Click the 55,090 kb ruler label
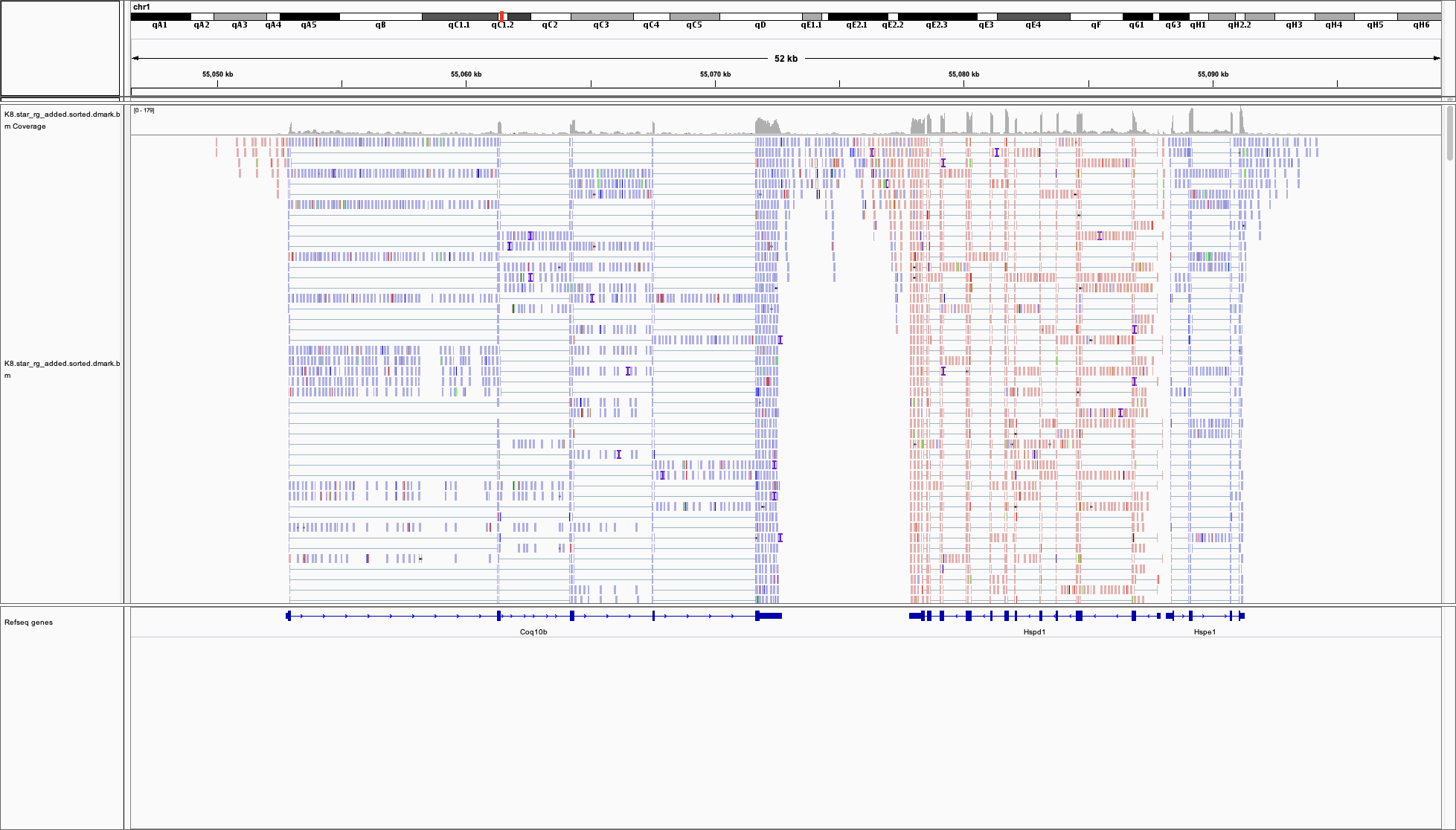This screenshot has height=830, width=1456. pyautogui.click(x=1213, y=74)
